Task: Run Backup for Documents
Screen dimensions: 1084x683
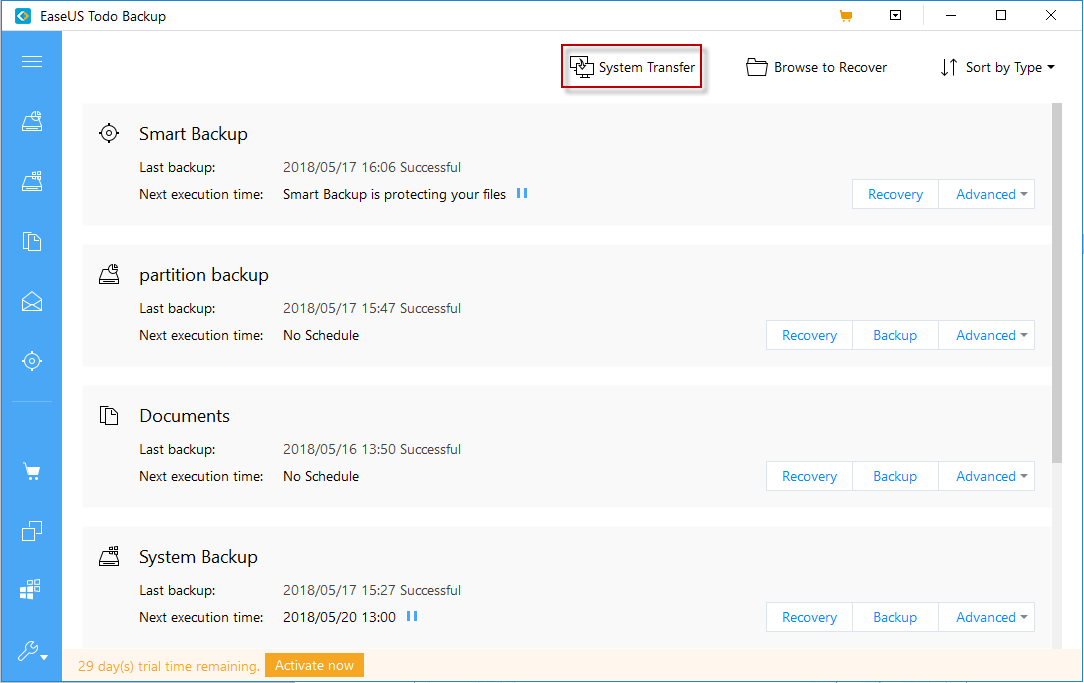Action: pyautogui.click(x=895, y=476)
